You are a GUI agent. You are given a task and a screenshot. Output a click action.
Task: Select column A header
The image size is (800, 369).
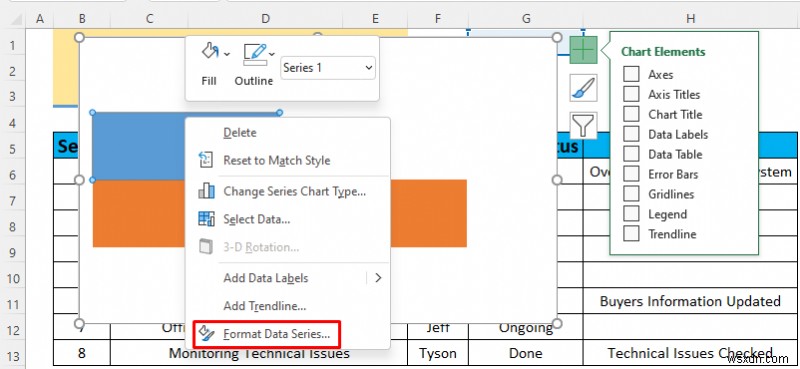click(x=39, y=19)
